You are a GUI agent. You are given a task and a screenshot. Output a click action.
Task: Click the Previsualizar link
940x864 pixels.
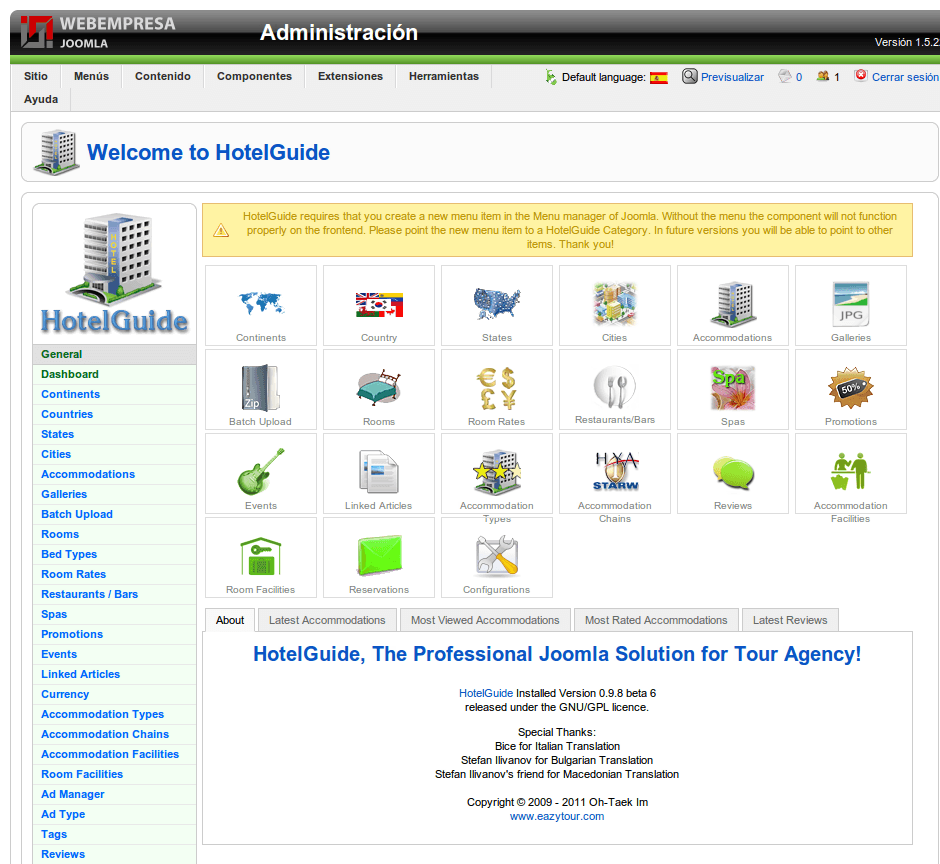[x=732, y=77]
